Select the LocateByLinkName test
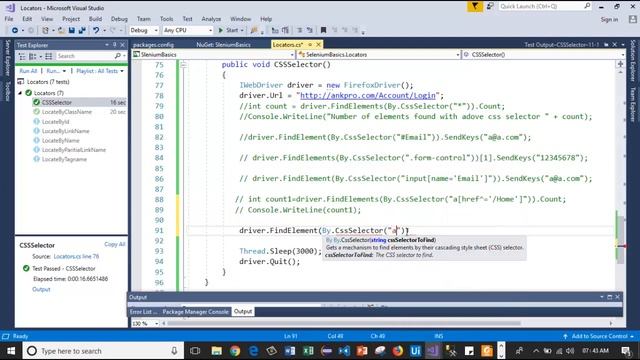The width and height of the screenshot is (640, 360). 65,131
